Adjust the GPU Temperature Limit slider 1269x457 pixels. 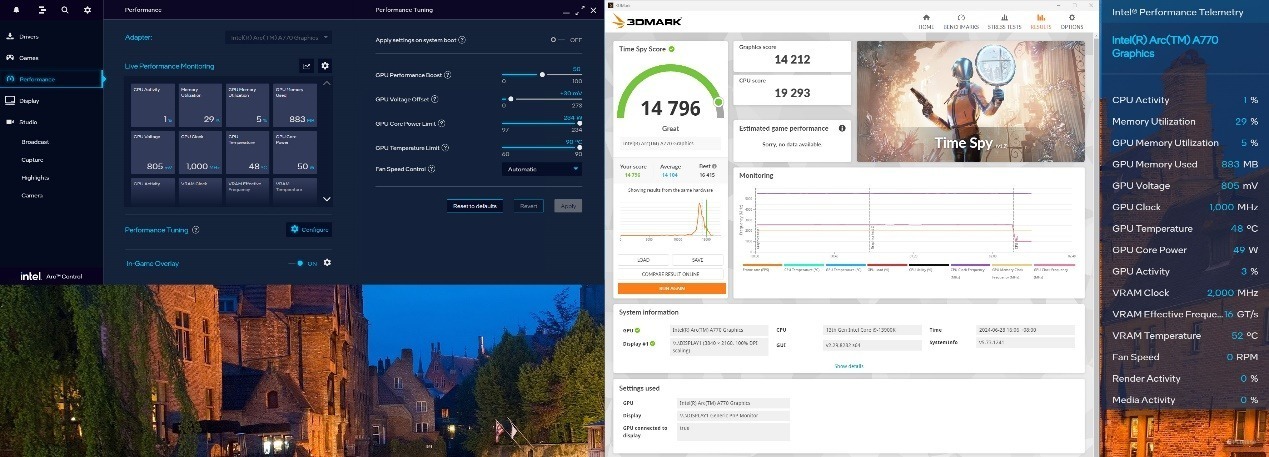coord(541,147)
